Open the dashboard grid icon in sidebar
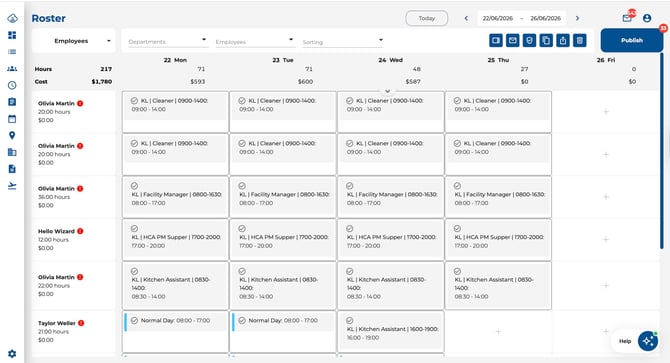Image resolution: width=670 pixels, height=363 pixels. pyautogui.click(x=12, y=35)
